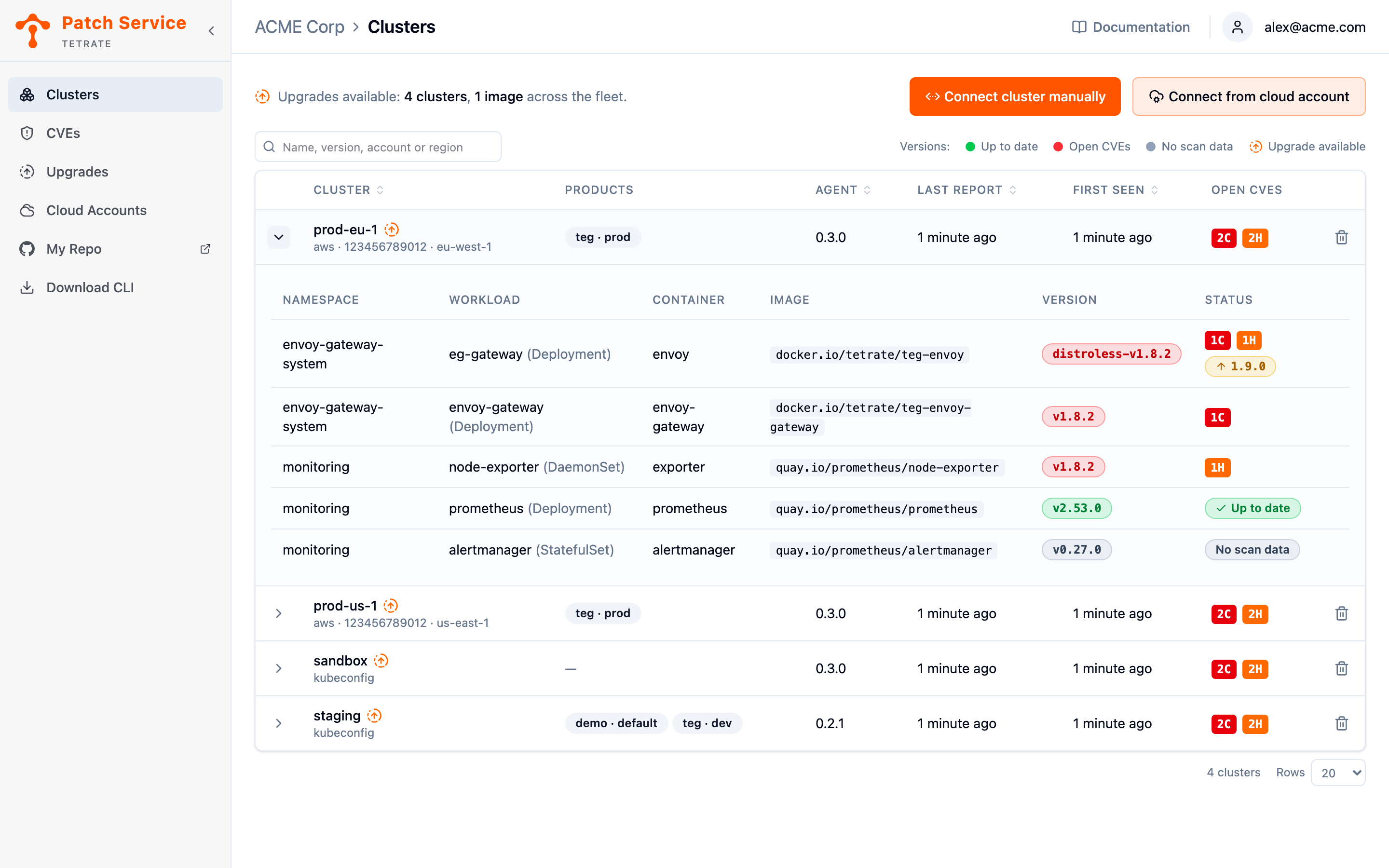Click the No scan data status for alertmanager

(1252, 549)
